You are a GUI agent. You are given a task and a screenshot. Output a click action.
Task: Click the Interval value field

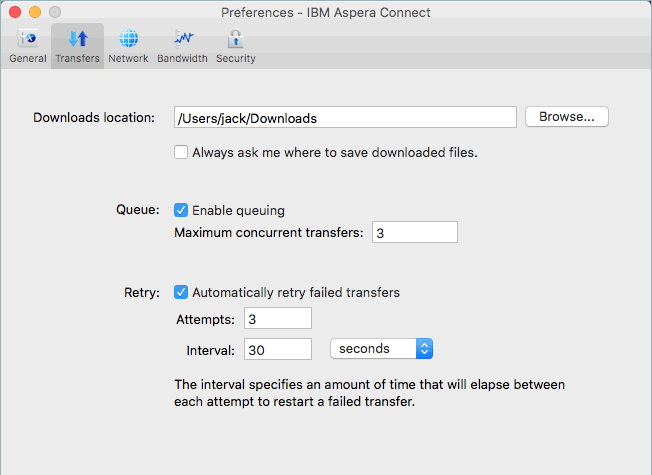tap(278, 349)
